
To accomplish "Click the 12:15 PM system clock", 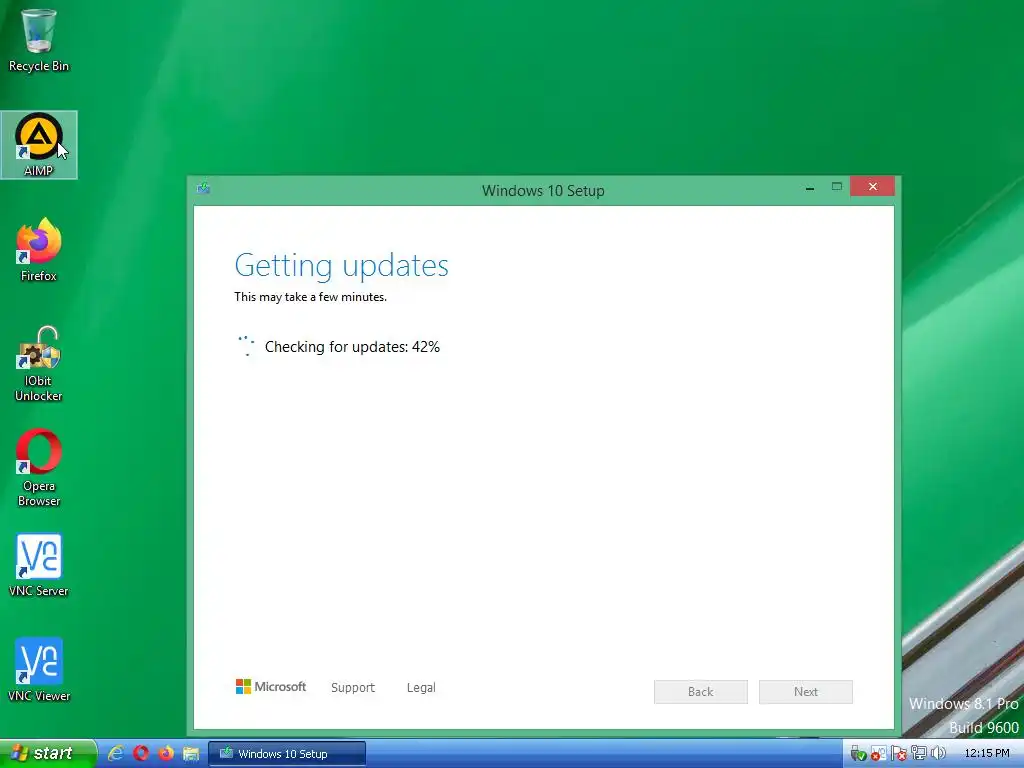I will click(x=987, y=754).
